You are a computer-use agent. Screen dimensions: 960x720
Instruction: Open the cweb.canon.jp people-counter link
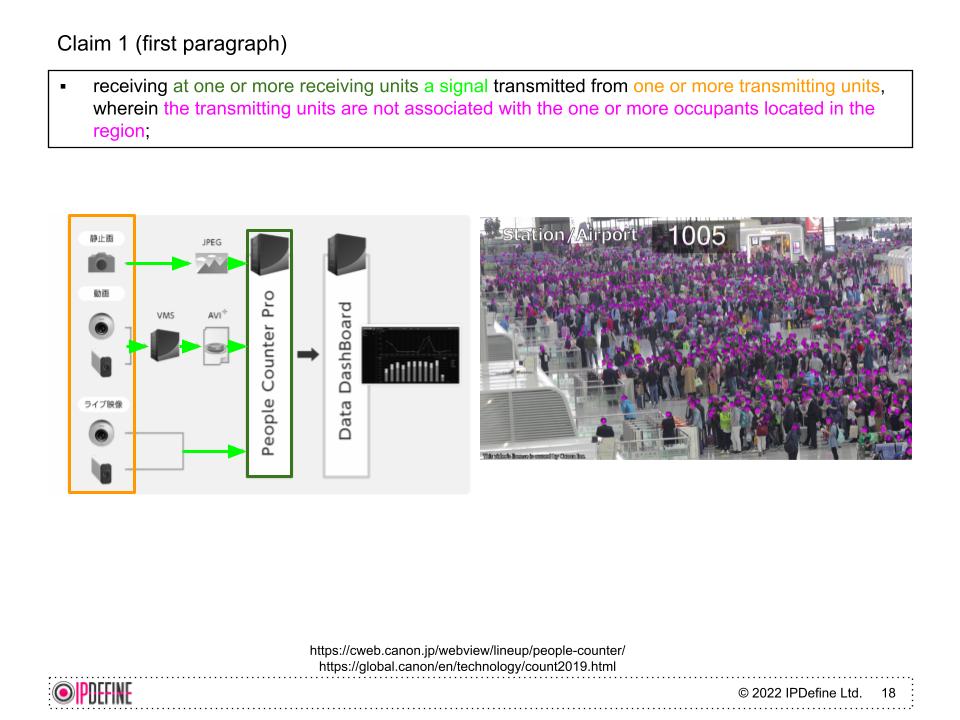pos(467,650)
